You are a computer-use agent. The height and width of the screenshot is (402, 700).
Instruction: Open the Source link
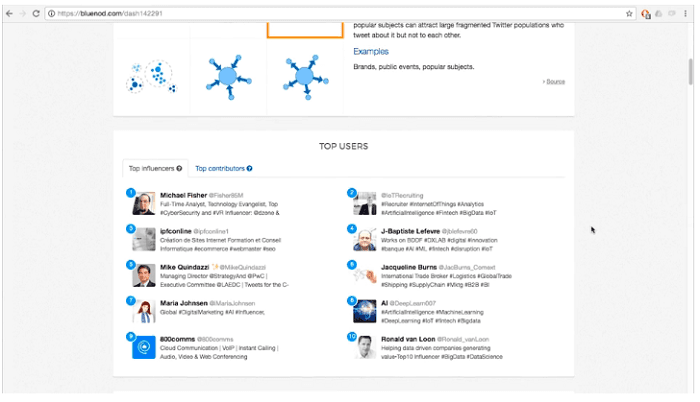click(x=555, y=82)
